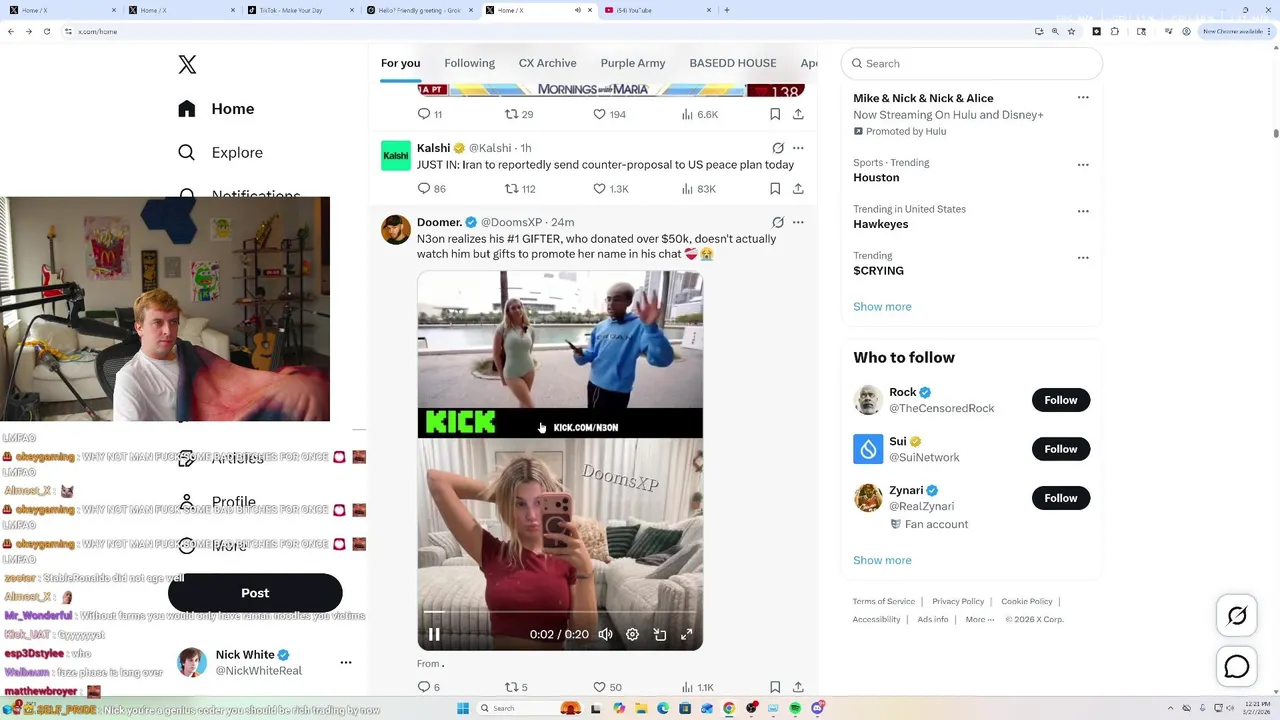Viewport: 1280px width, 720px height.
Task: Open the Messages chat floating button
Action: coord(1237,666)
